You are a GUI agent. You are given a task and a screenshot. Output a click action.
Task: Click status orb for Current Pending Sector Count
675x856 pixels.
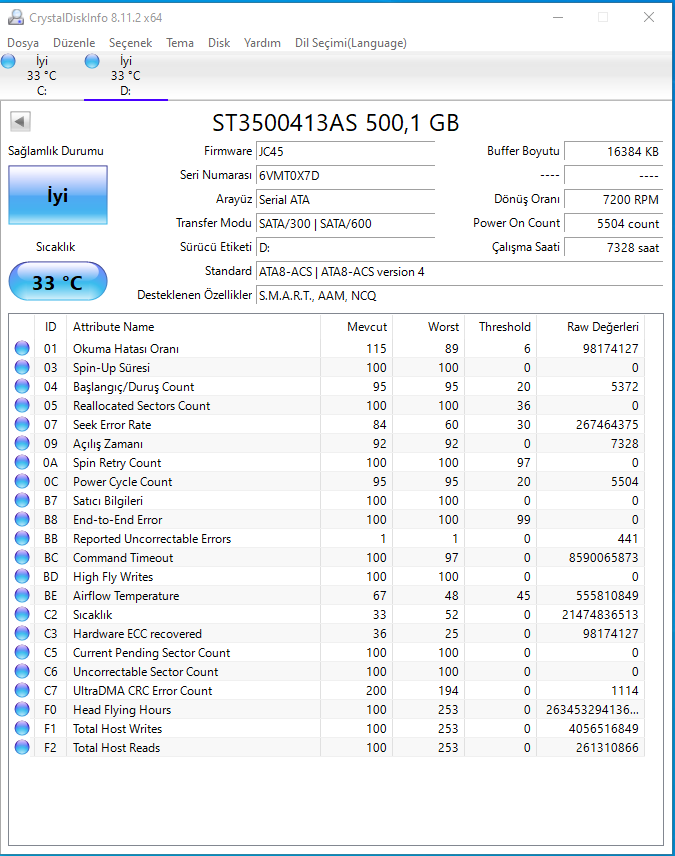coord(22,652)
